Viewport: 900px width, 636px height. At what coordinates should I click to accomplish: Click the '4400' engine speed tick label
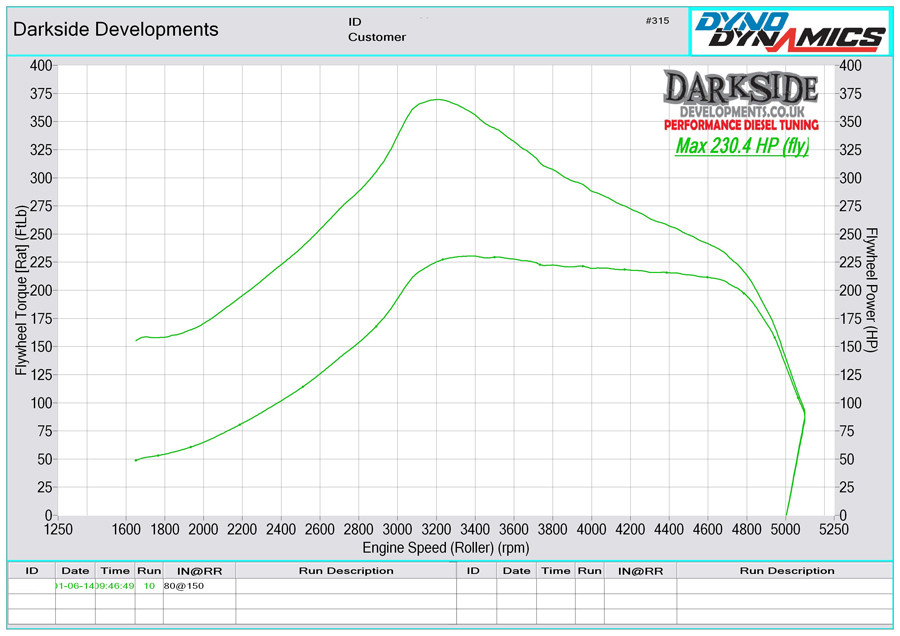tap(669, 529)
